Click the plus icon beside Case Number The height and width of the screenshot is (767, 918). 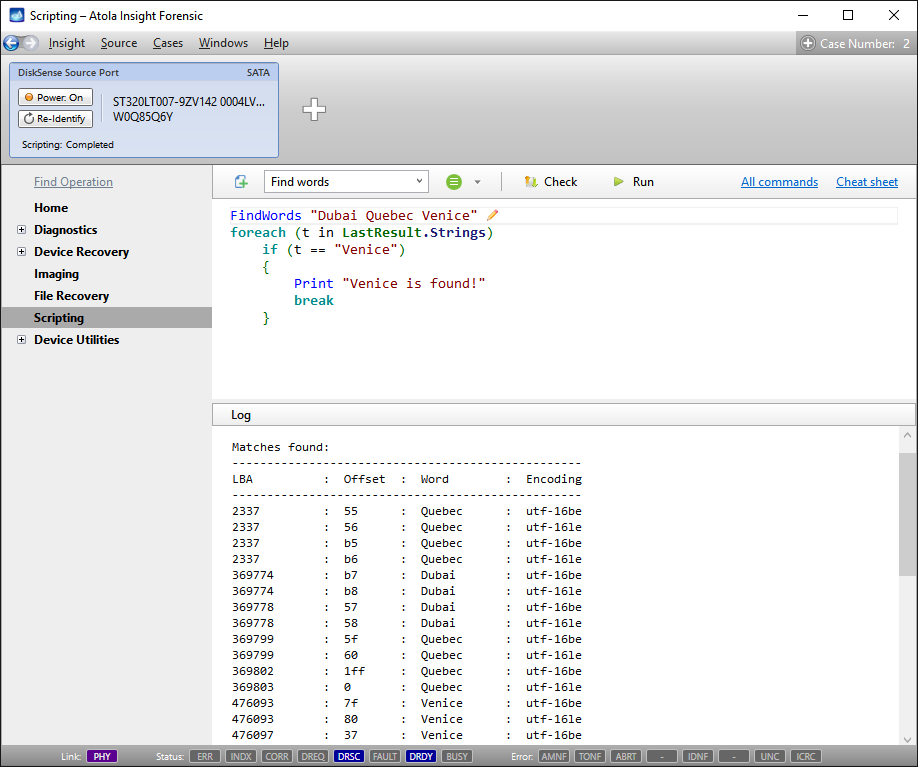(808, 43)
